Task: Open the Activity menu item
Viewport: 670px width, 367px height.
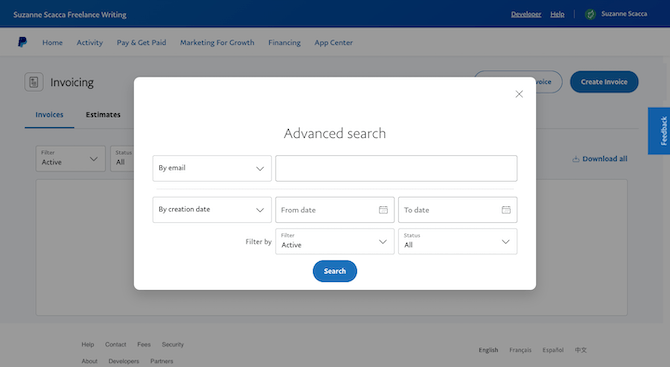Action: point(90,42)
